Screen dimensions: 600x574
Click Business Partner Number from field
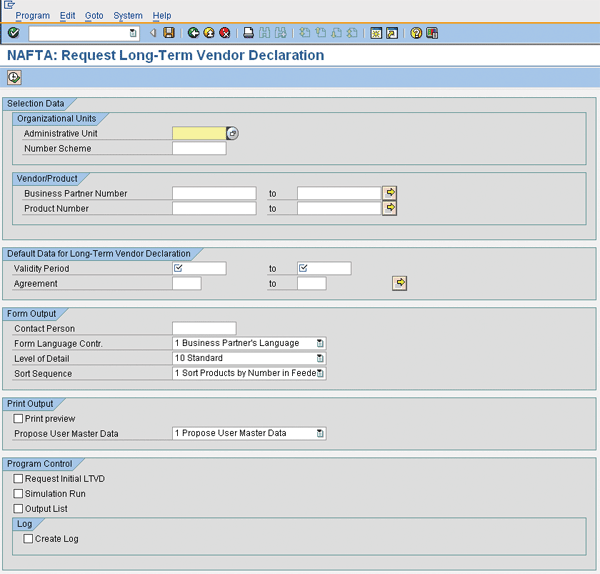[214, 193]
